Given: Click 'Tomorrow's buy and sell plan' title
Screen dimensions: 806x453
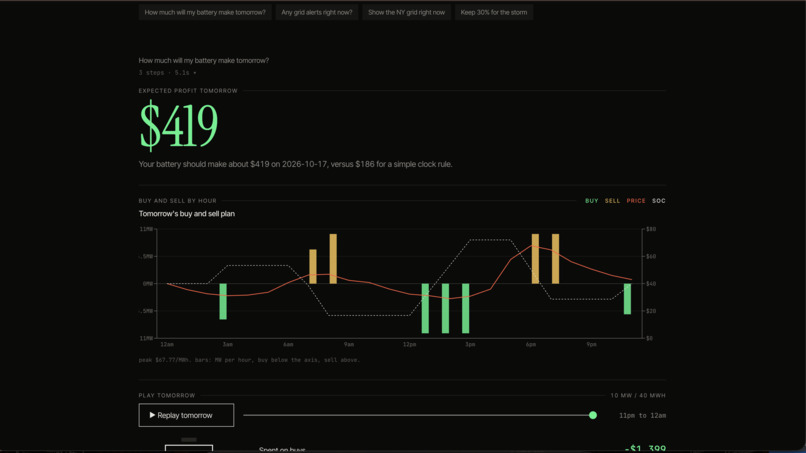Looking at the screenshot, I should click(x=187, y=214).
